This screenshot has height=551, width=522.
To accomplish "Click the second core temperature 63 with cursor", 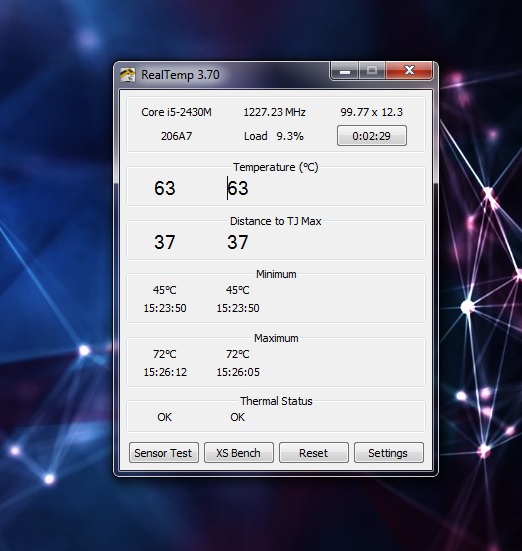I will [x=238, y=188].
